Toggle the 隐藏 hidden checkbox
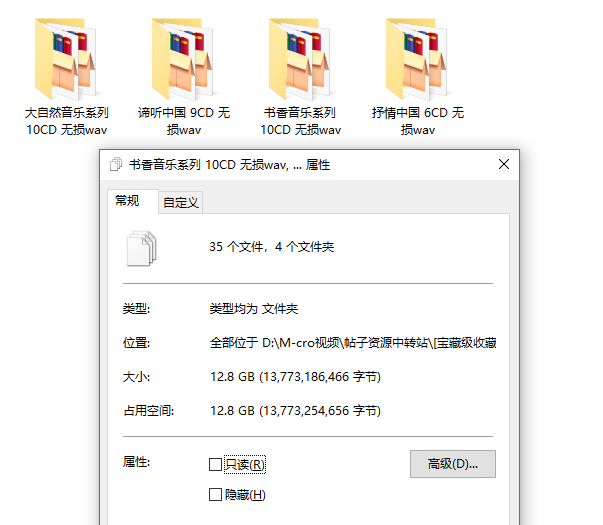Viewport: 603px width, 525px height. pyautogui.click(x=215, y=494)
